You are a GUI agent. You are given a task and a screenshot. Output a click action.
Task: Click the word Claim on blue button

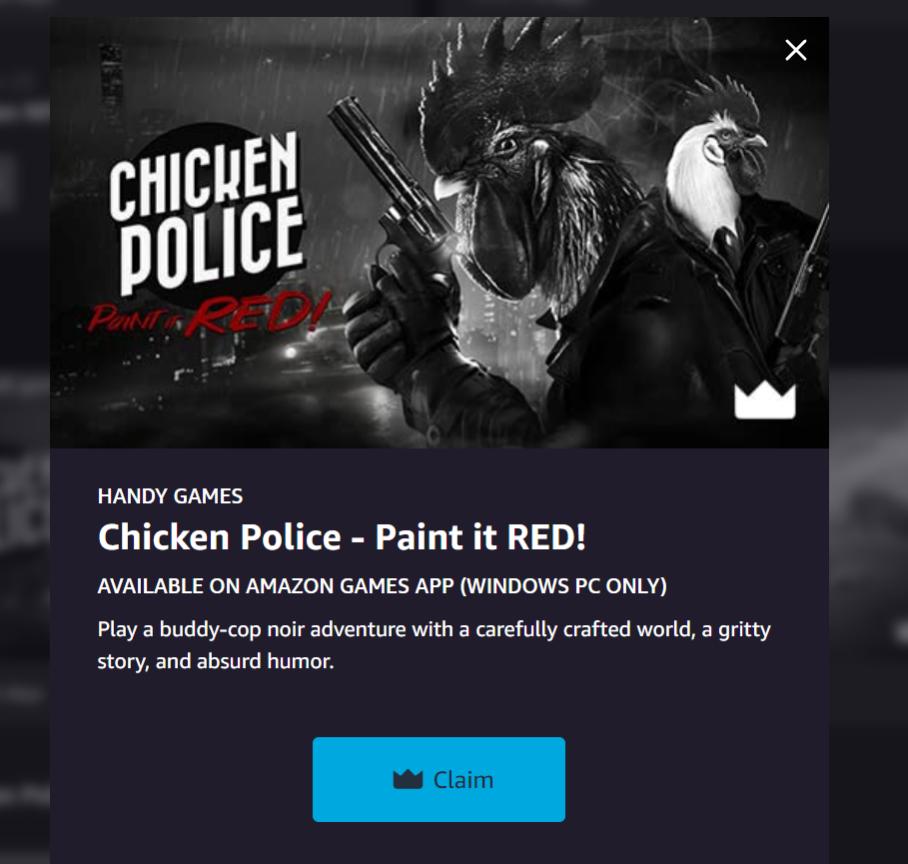click(463, 780)
